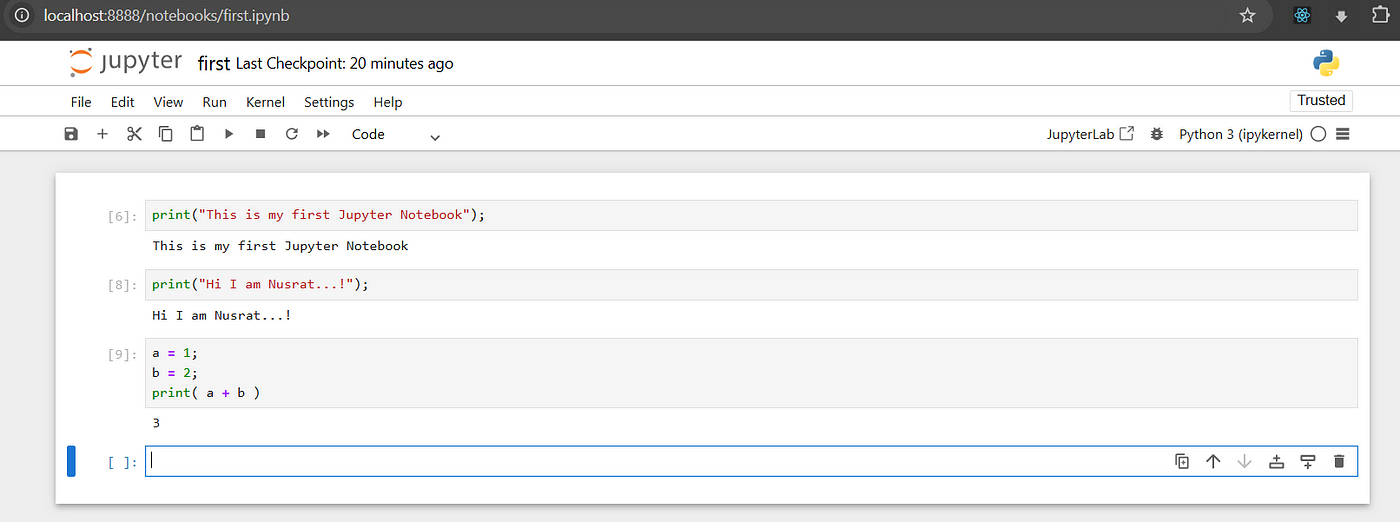Switch kernel via Python 3 (ipykernel)
Viewport: 1400px width, 522px height.
[x=1241, y=134]
